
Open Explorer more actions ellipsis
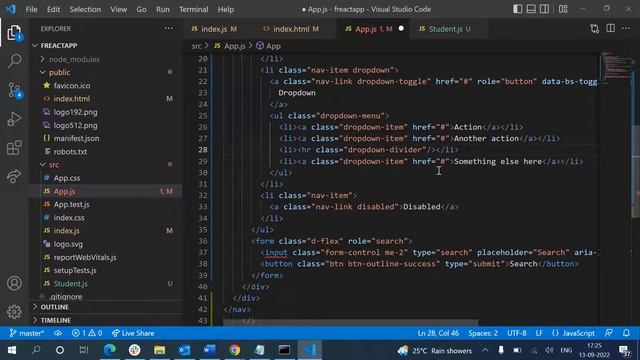click(169, 29)
